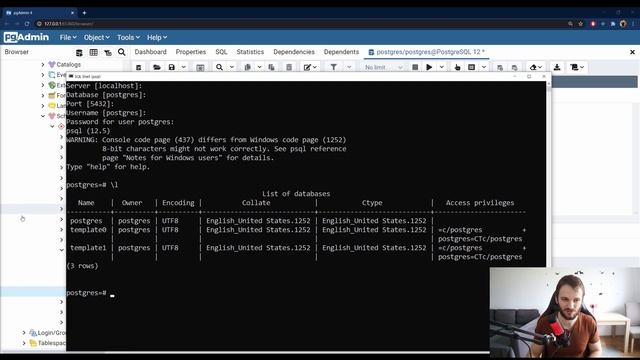Click the Open File folder icon

click(156, 67)
